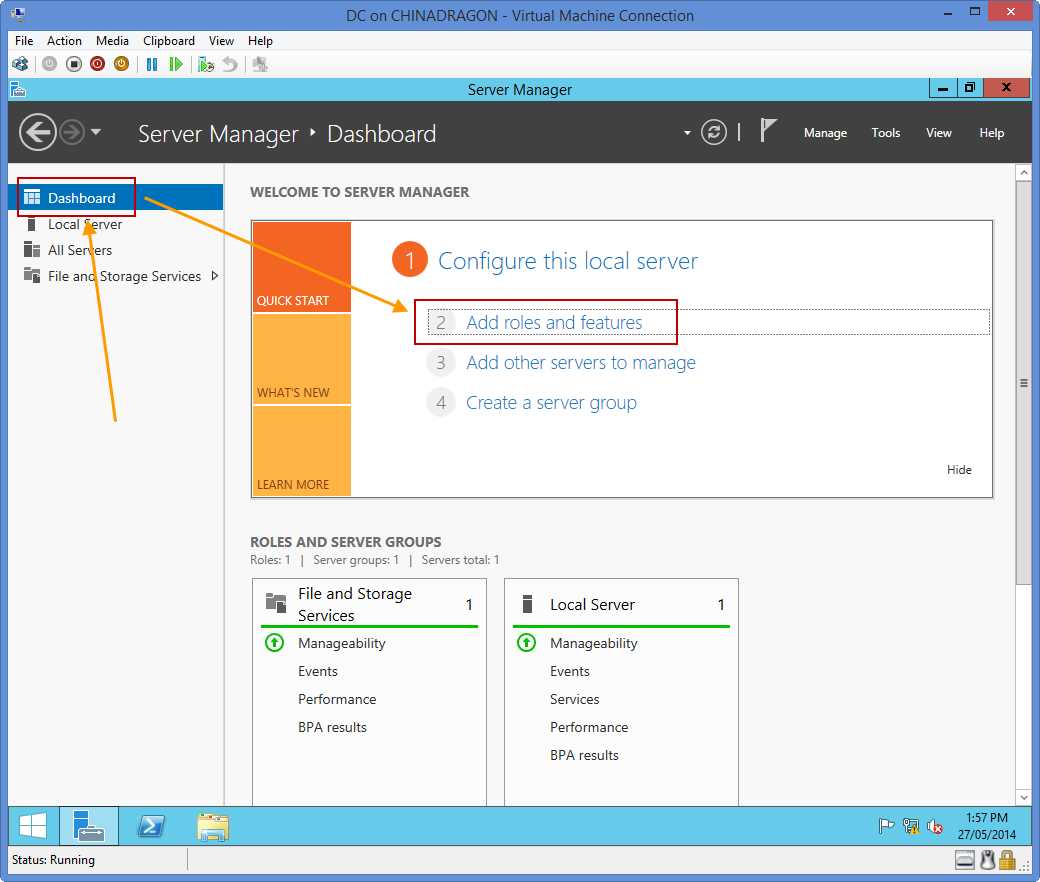This screenshot has height=882, width=1040.
Task: Expand the File and Storage Services arrow
Action: 214,276
